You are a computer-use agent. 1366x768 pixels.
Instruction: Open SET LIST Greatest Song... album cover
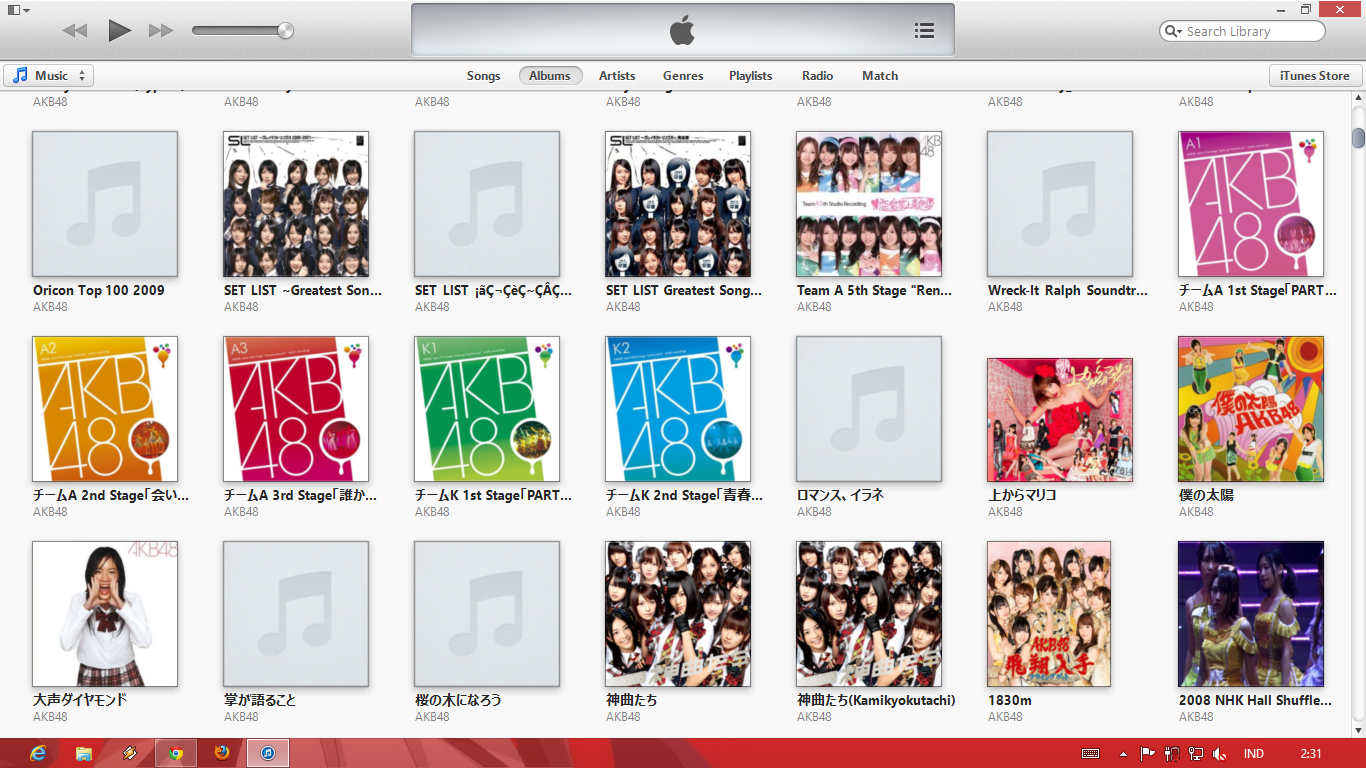[x=678, y=204]
